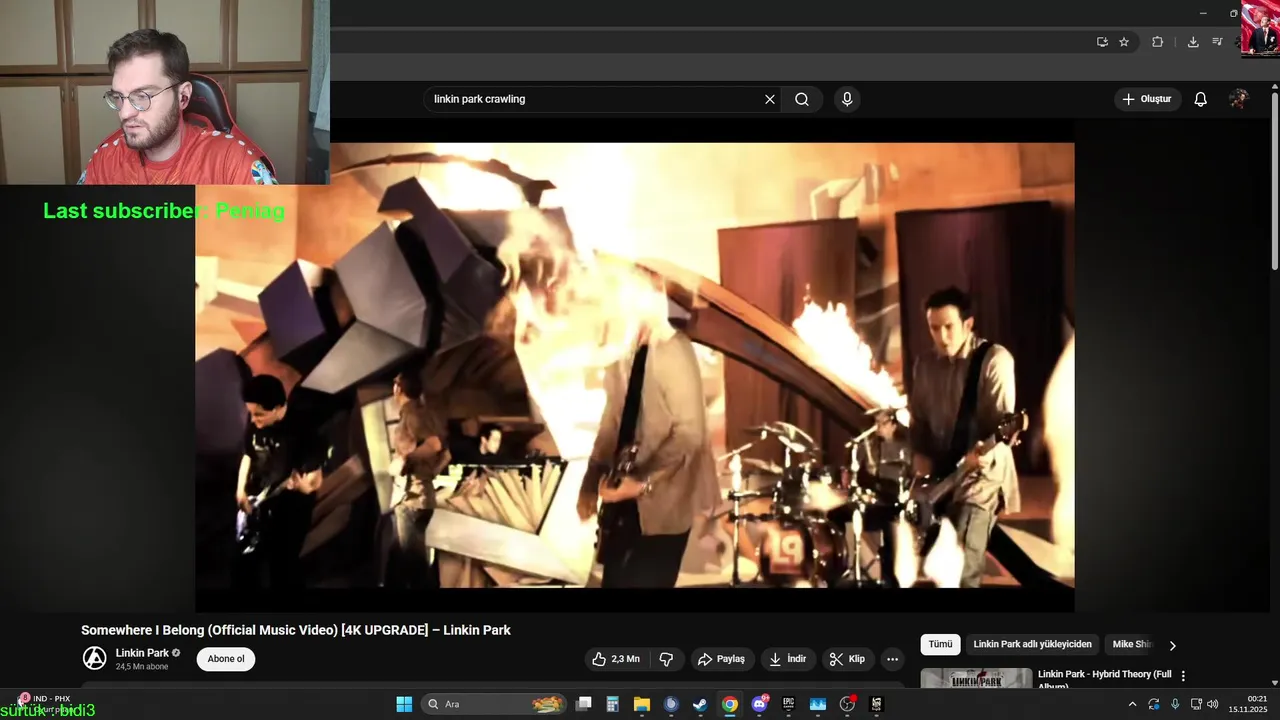Open YouTube notifications bell
Image resolution: width=1280 pixels, height=720 pixels.
tap(1201, 99)
